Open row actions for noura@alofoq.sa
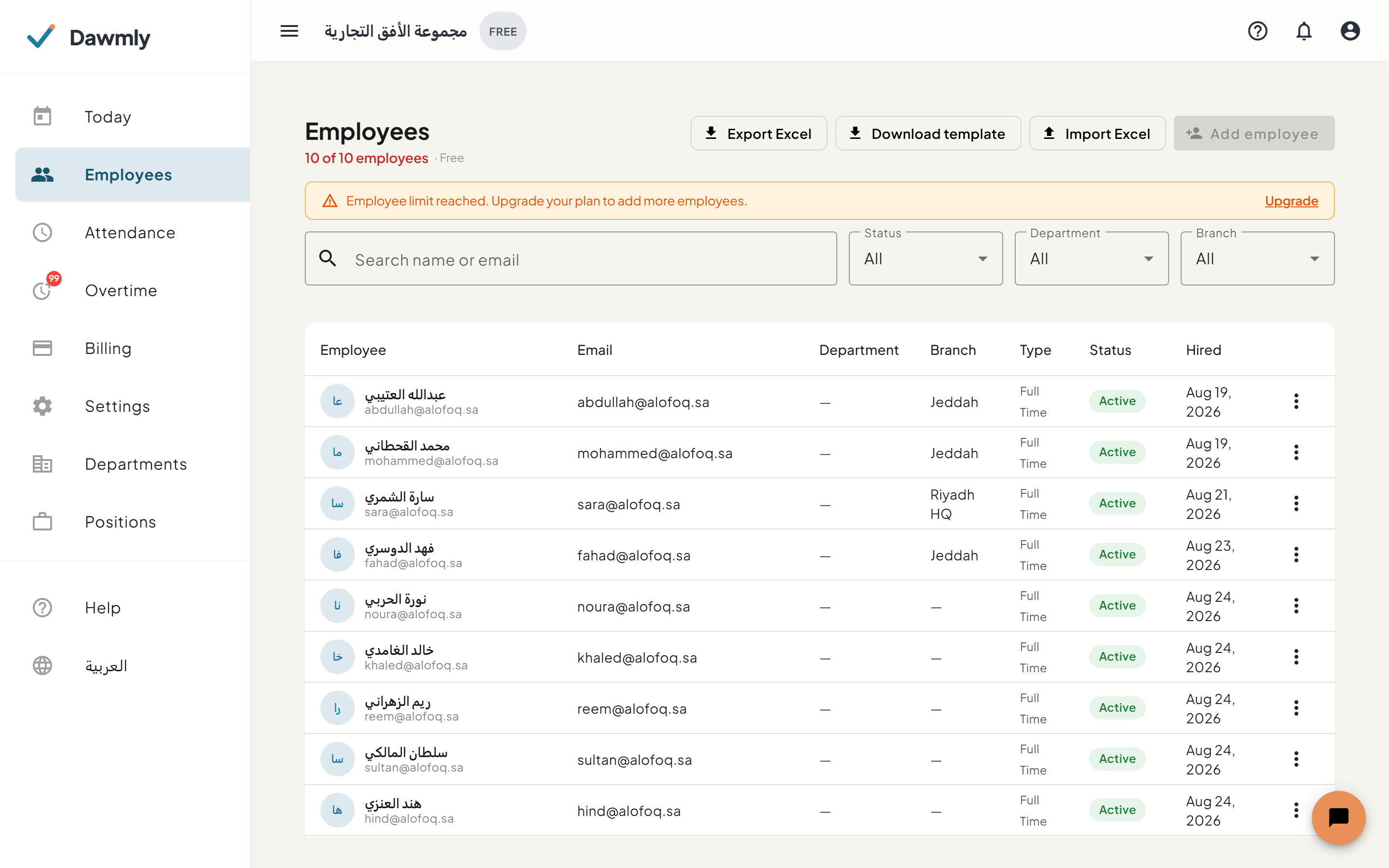This screenshot has width=1389, height=868. 1296,606
